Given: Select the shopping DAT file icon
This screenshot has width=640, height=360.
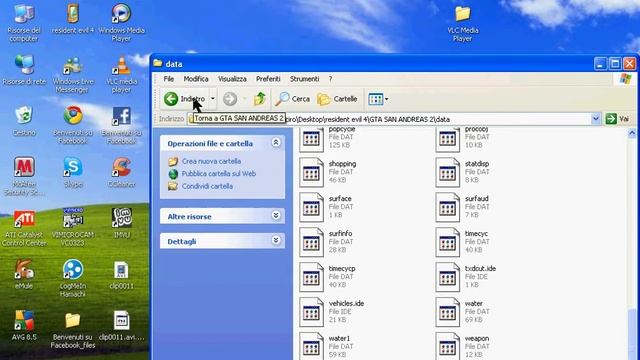Looking at the screenshot, I should coord(311,173).
